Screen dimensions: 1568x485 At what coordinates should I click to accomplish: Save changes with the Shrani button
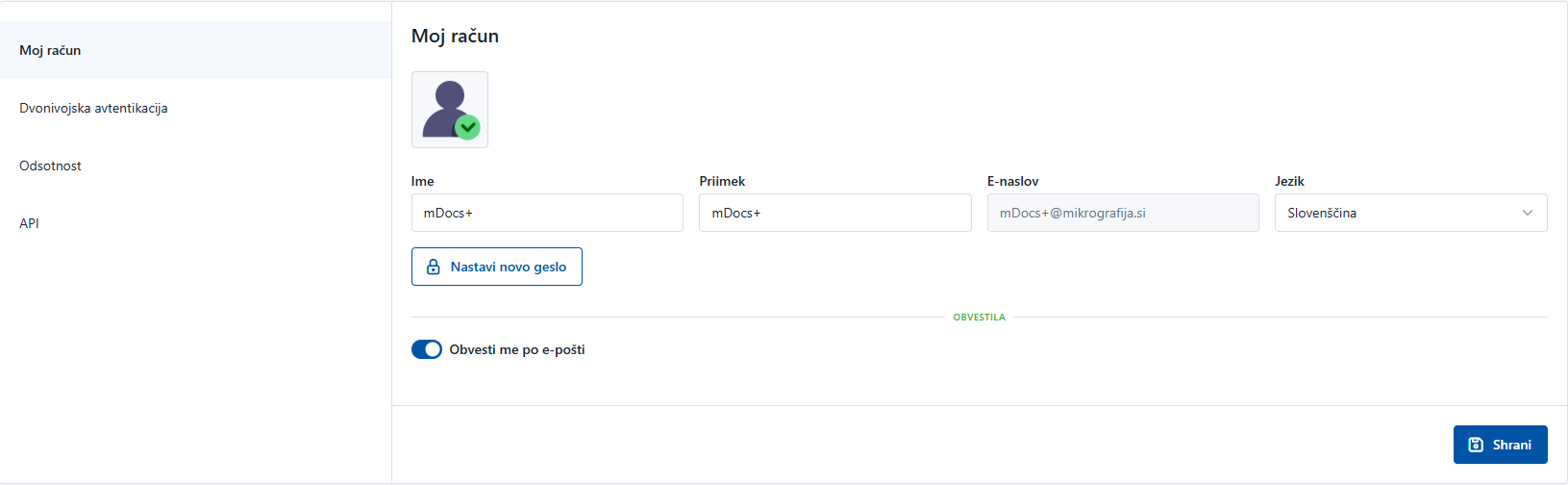tap(1500, 445)
